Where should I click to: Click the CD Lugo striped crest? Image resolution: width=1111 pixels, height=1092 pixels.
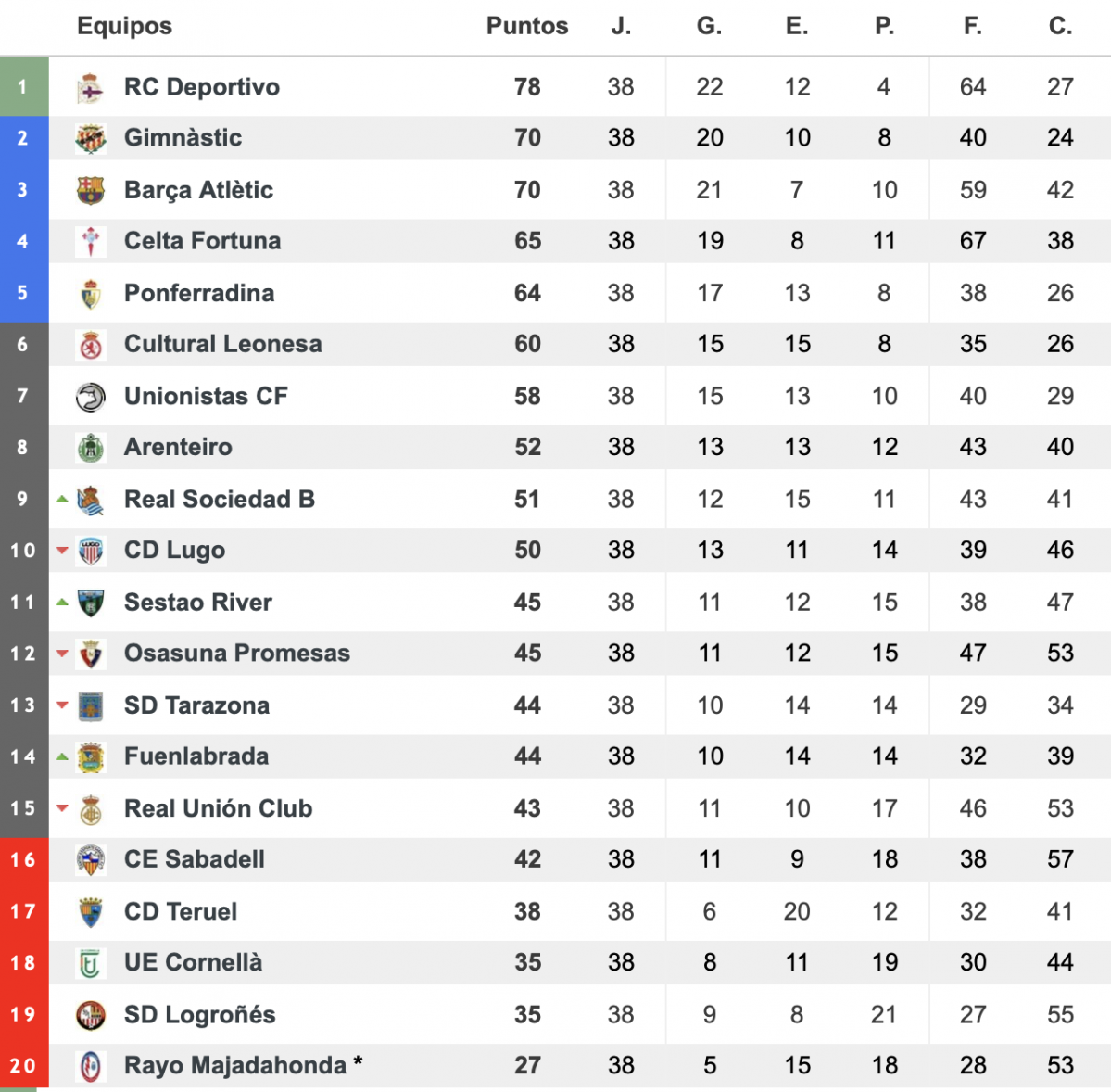click(x=90, y=551)
